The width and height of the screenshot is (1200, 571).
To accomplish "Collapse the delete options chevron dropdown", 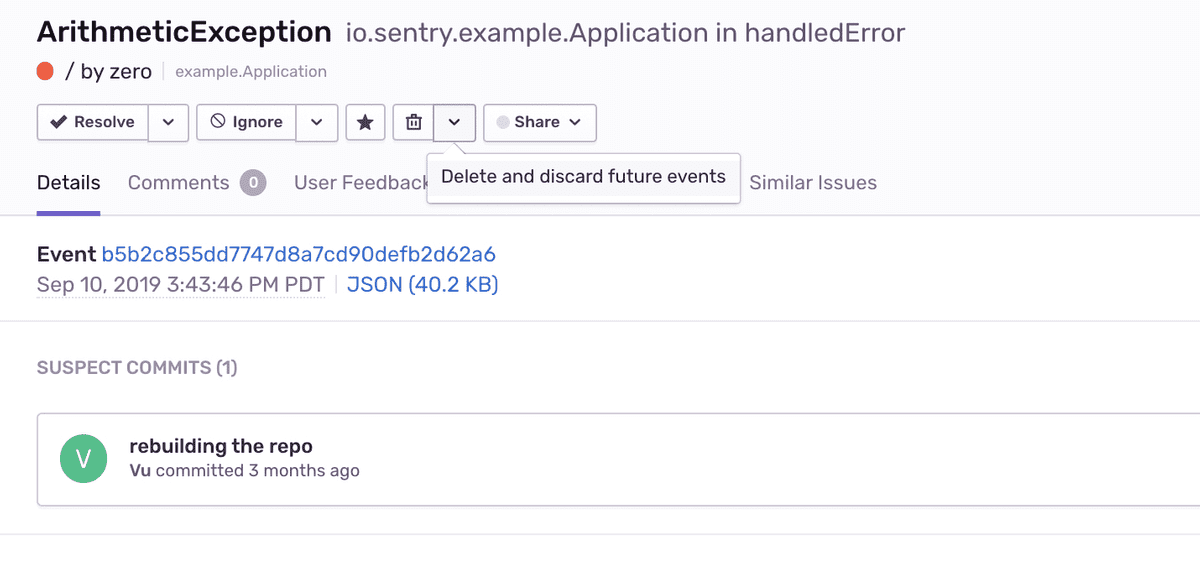I will click(x=454, y=122).
